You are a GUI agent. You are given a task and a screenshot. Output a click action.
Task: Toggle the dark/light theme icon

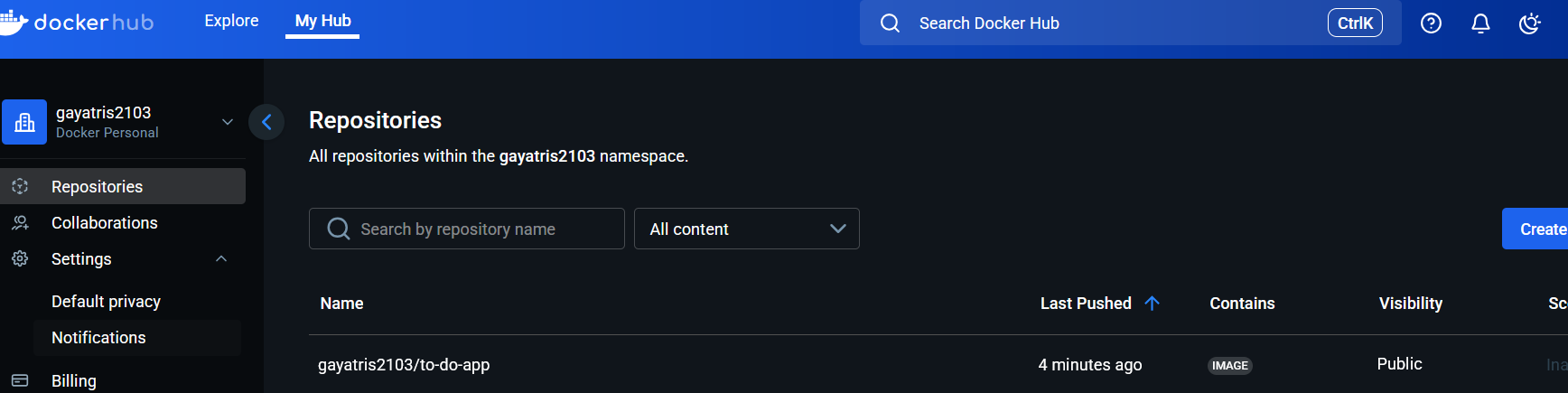(x=1530, y=23)
